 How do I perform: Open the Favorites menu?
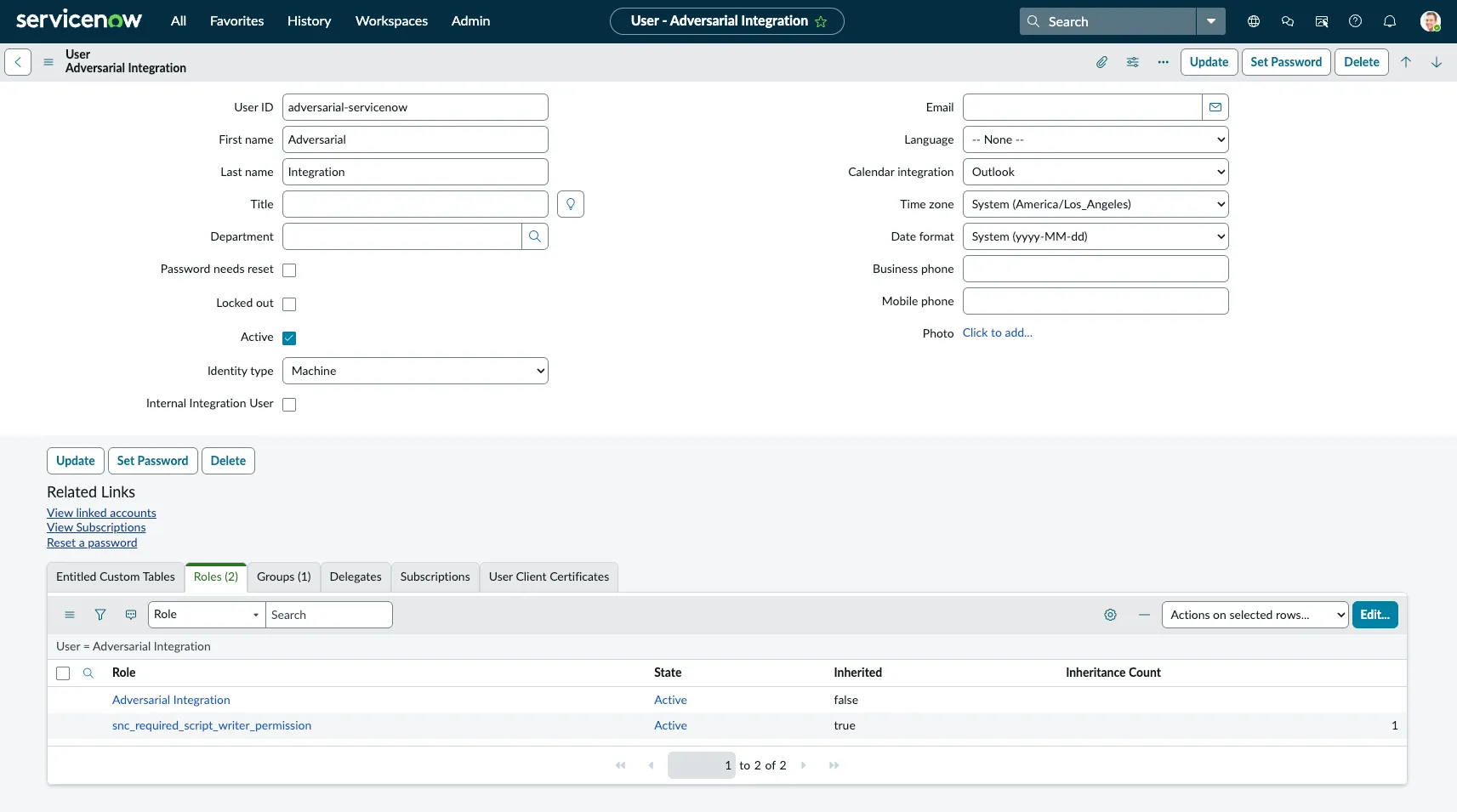[x=237, y=21]
